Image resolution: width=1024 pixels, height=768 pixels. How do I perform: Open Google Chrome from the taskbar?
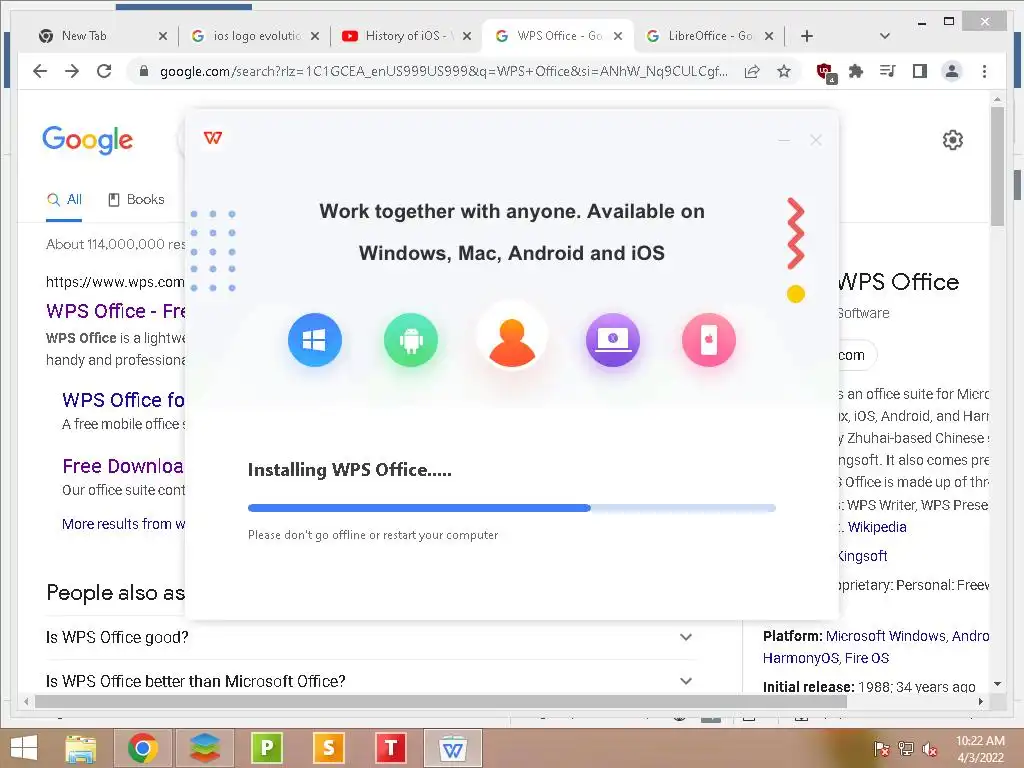[142, 748]
